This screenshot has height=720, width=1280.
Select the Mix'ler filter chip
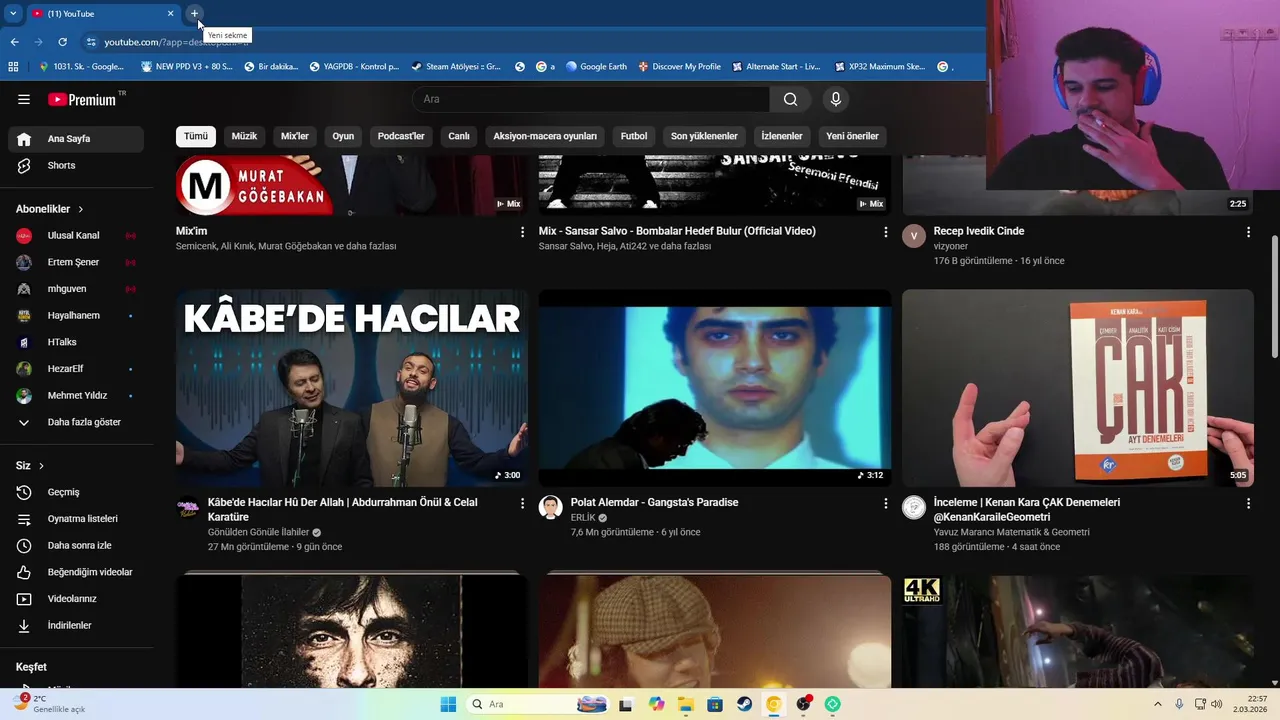coord(295,136)
